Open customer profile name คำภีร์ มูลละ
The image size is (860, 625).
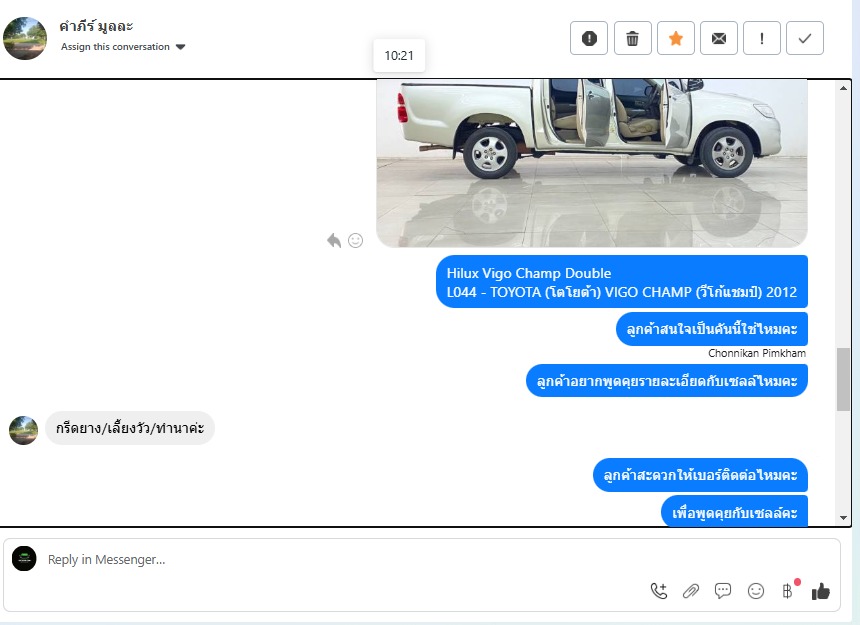tap(97, 26)
